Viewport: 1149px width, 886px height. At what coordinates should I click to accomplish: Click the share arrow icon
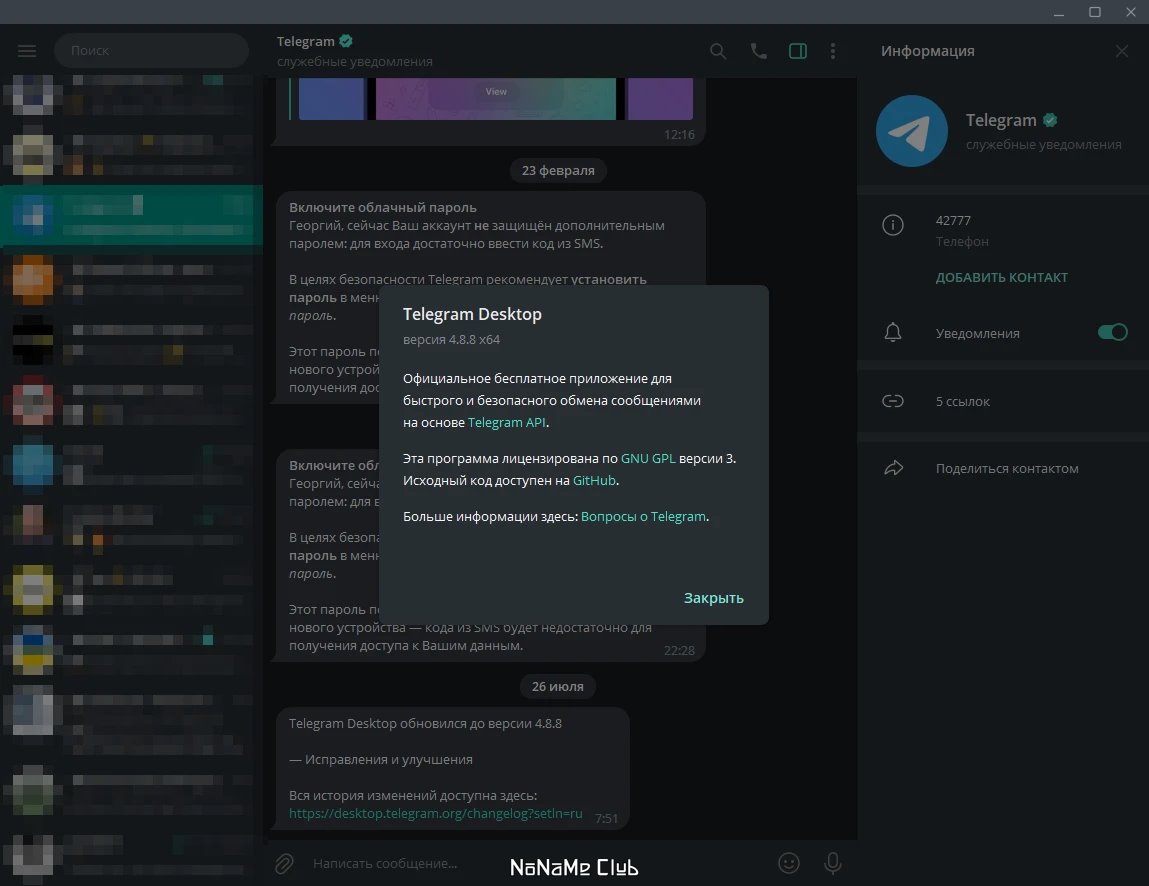[x=893, y=468]
